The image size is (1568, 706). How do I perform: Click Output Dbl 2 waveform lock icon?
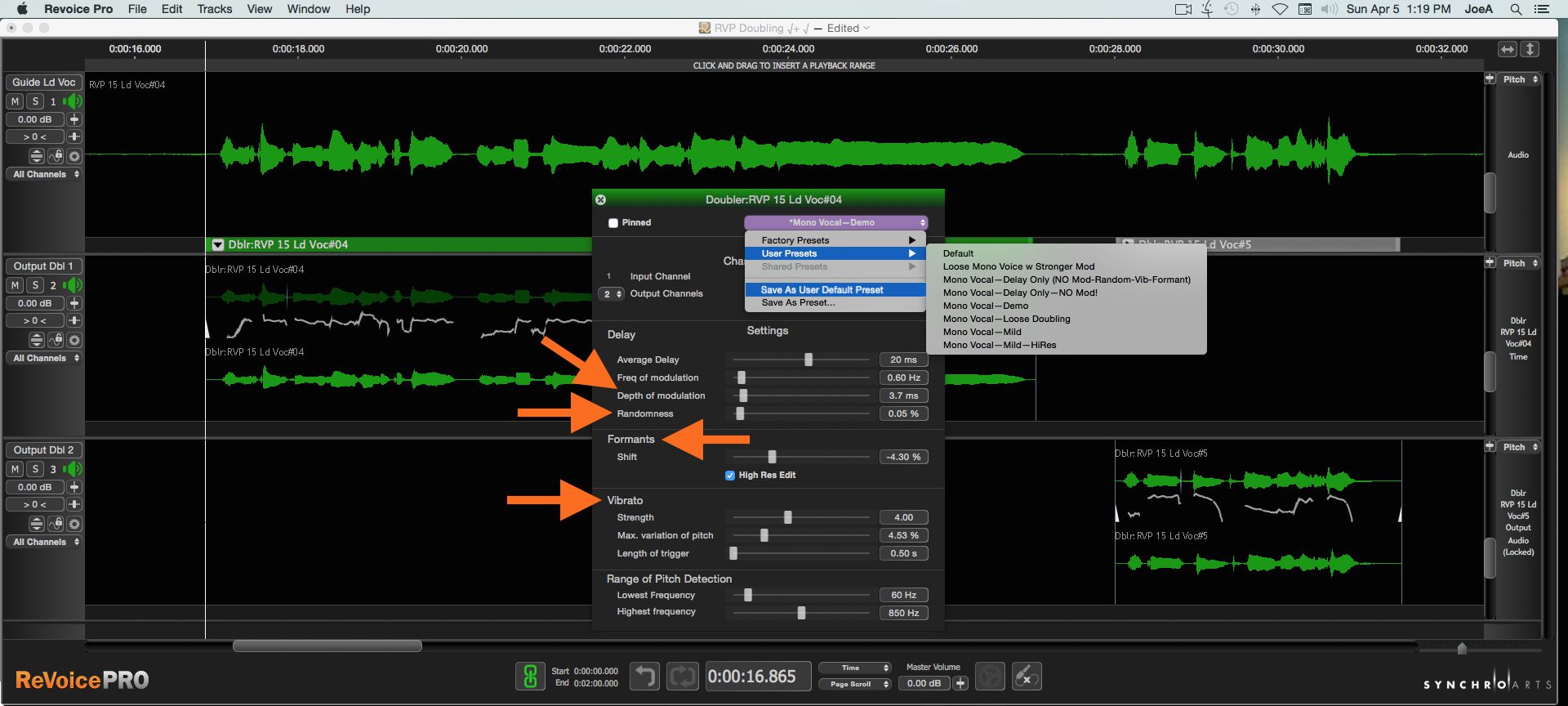click(56, 524)
